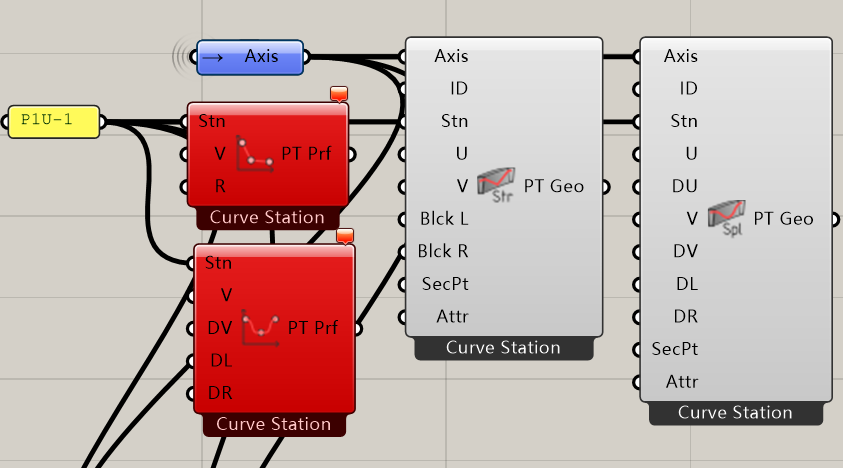Image resolution: width=843 pixels, height=468 pixels.
Task: Select the yellow P1U-1 panel
Action: pyautogui.click(x=54, y=122)
